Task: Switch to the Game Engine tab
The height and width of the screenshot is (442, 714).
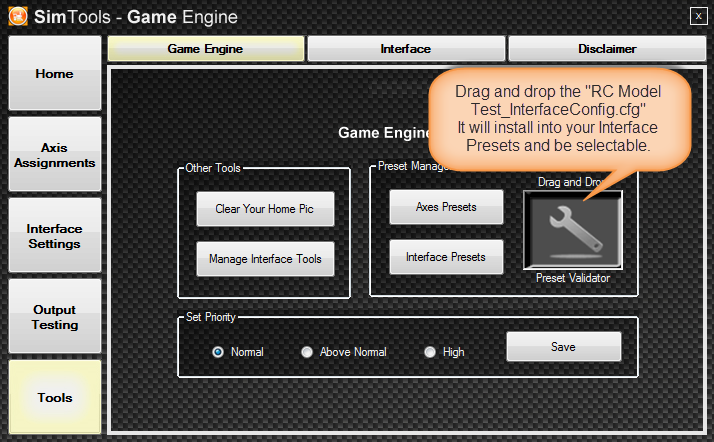Action: tap(206, 49)
